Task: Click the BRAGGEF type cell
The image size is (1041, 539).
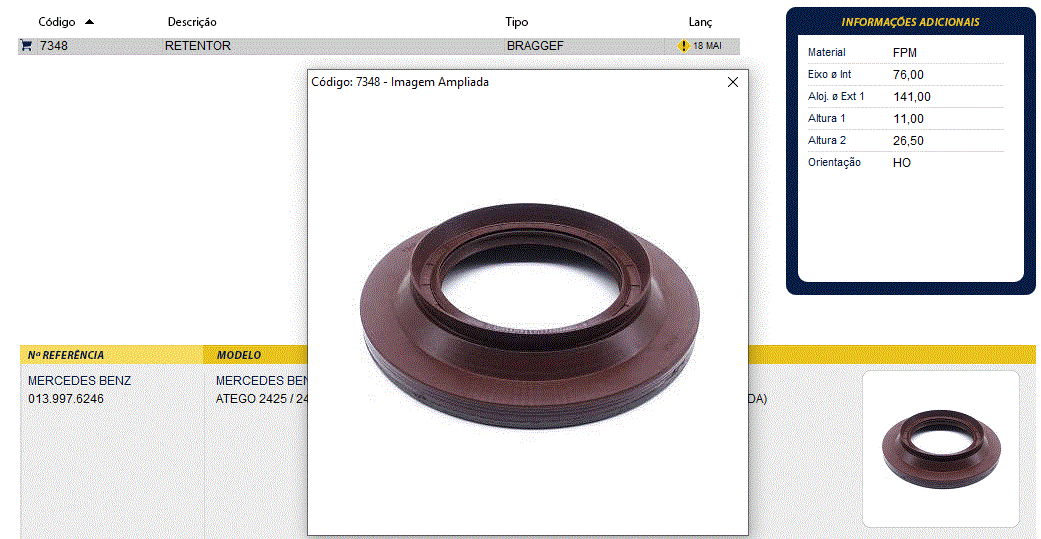Action: [535, 46]
